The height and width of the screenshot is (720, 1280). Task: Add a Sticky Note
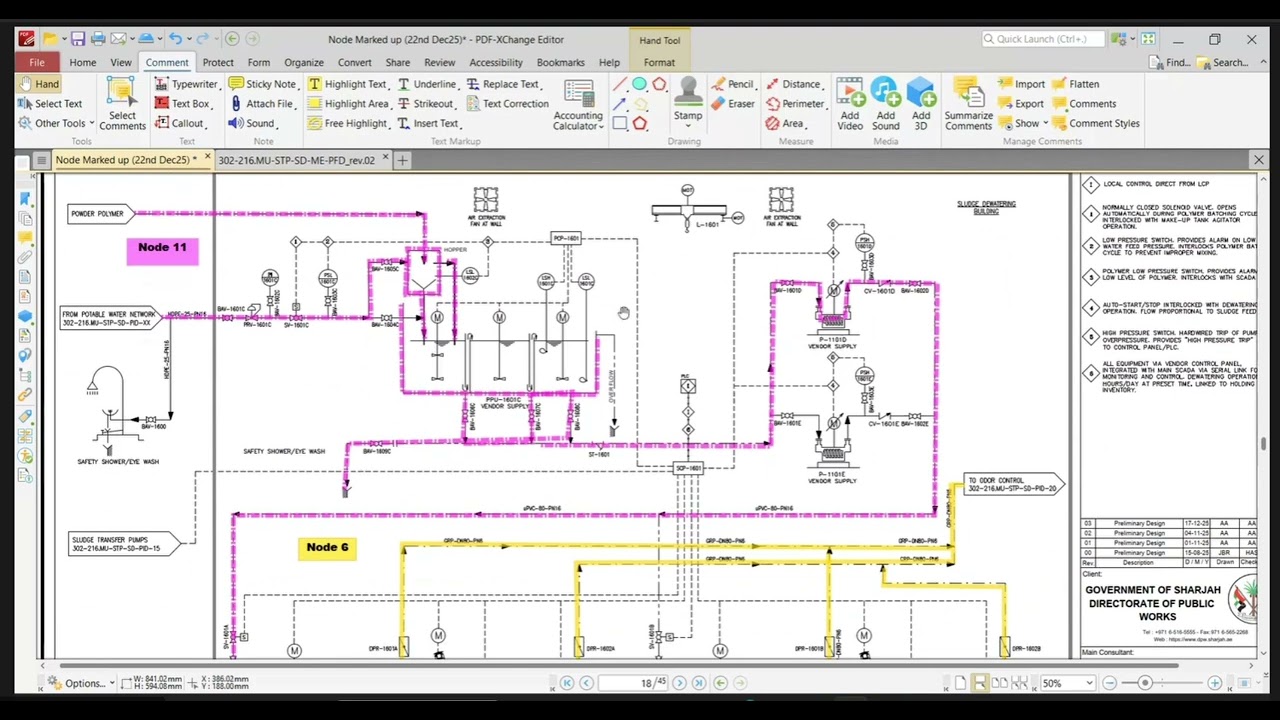pyautogui.click(x=263, y=84)
